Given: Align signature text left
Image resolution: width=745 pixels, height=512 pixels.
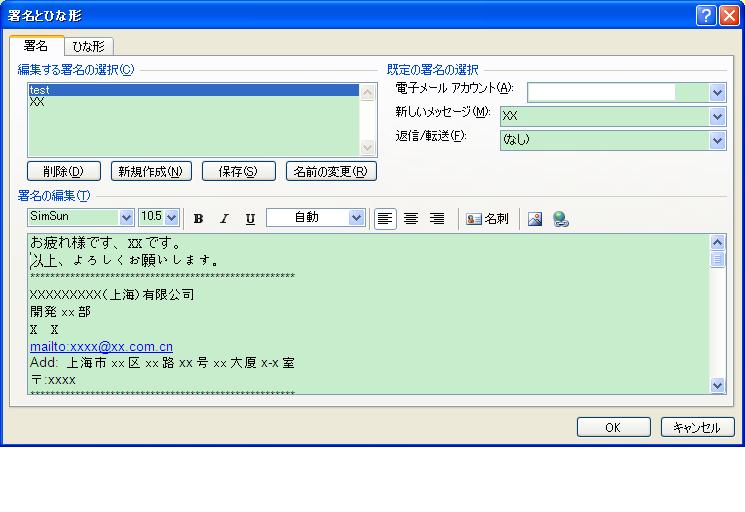Looking at the screenshot, I should [x=385, y=218].
